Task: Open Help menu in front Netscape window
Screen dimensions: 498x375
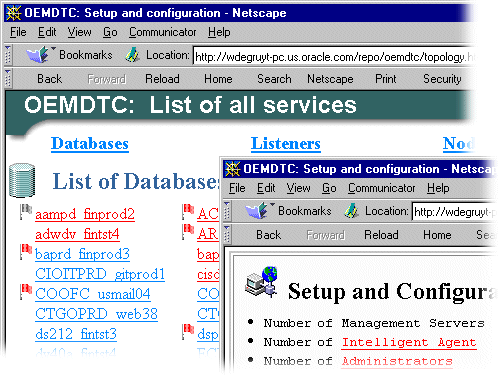Action: (x=438, y=188)
